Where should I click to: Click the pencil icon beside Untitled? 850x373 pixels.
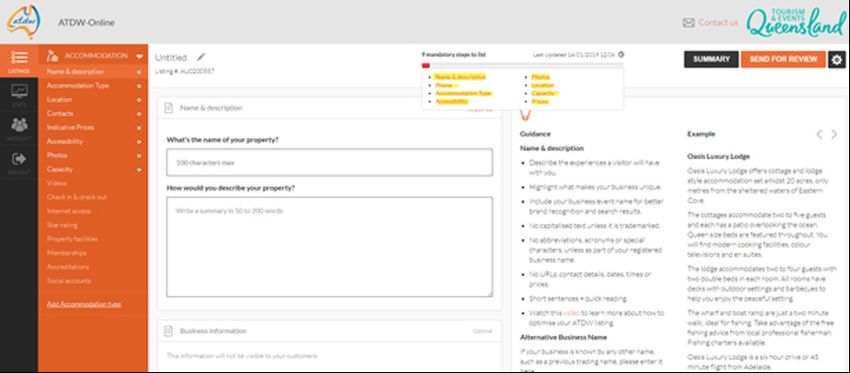click(201, 57)
